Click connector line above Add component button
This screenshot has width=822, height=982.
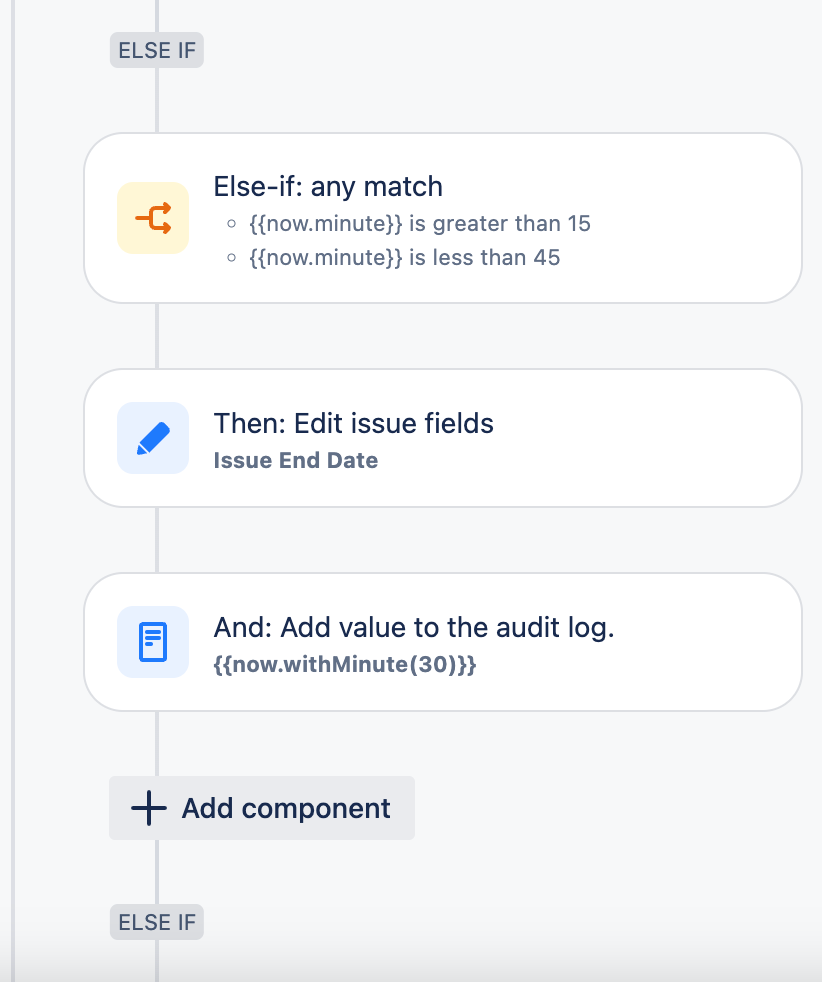[x=157, y=744]
